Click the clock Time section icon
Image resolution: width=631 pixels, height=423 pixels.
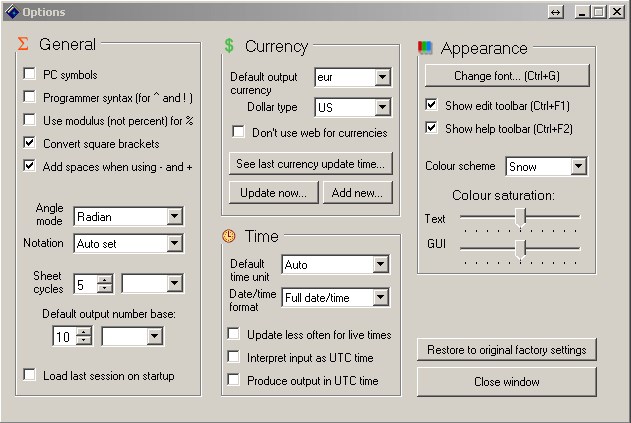tap(229, 236)
